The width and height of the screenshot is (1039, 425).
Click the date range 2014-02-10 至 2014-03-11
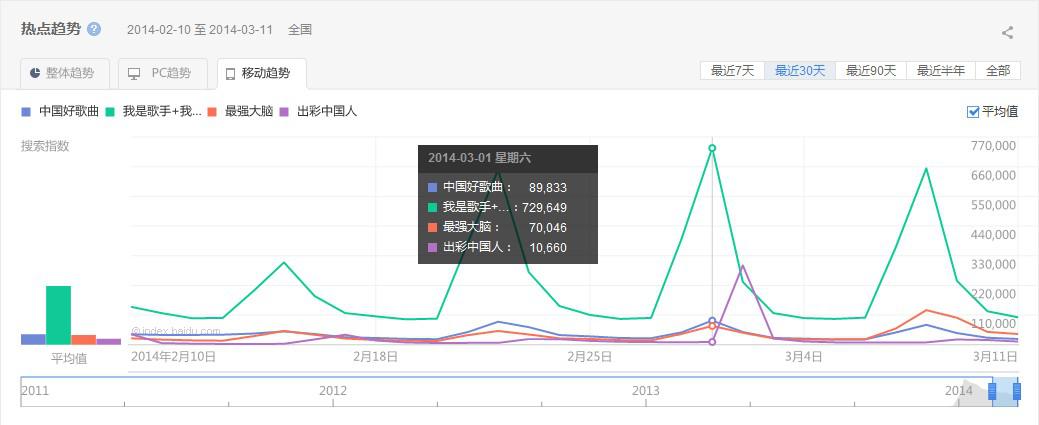point(199,30)
